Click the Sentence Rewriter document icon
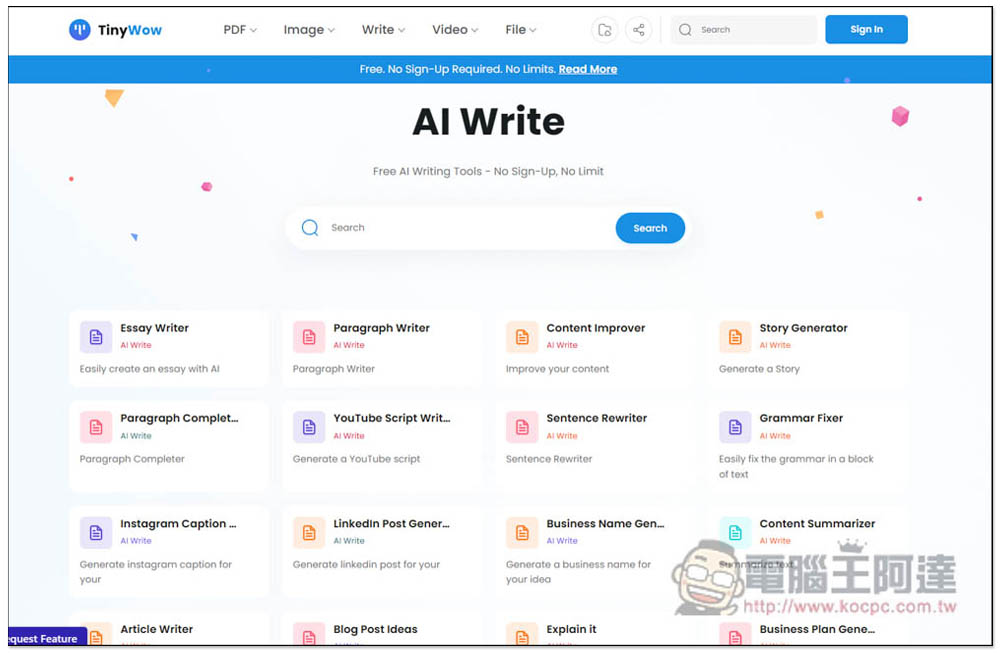1000x653 pixels. tap(522, 427)
